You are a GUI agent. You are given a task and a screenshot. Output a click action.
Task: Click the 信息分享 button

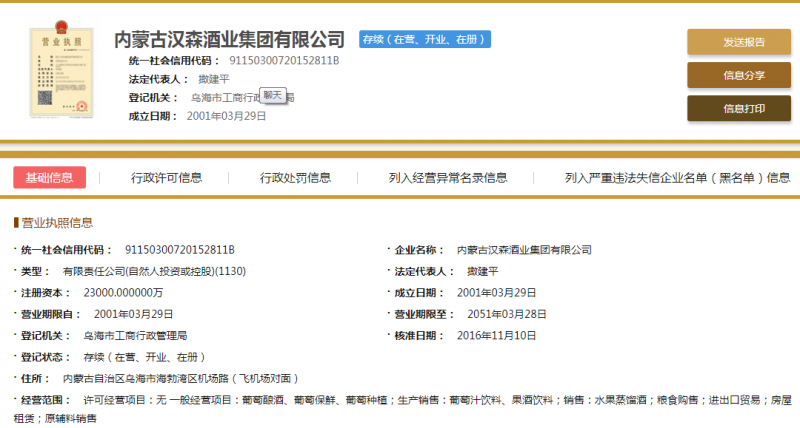pos(739,75)
